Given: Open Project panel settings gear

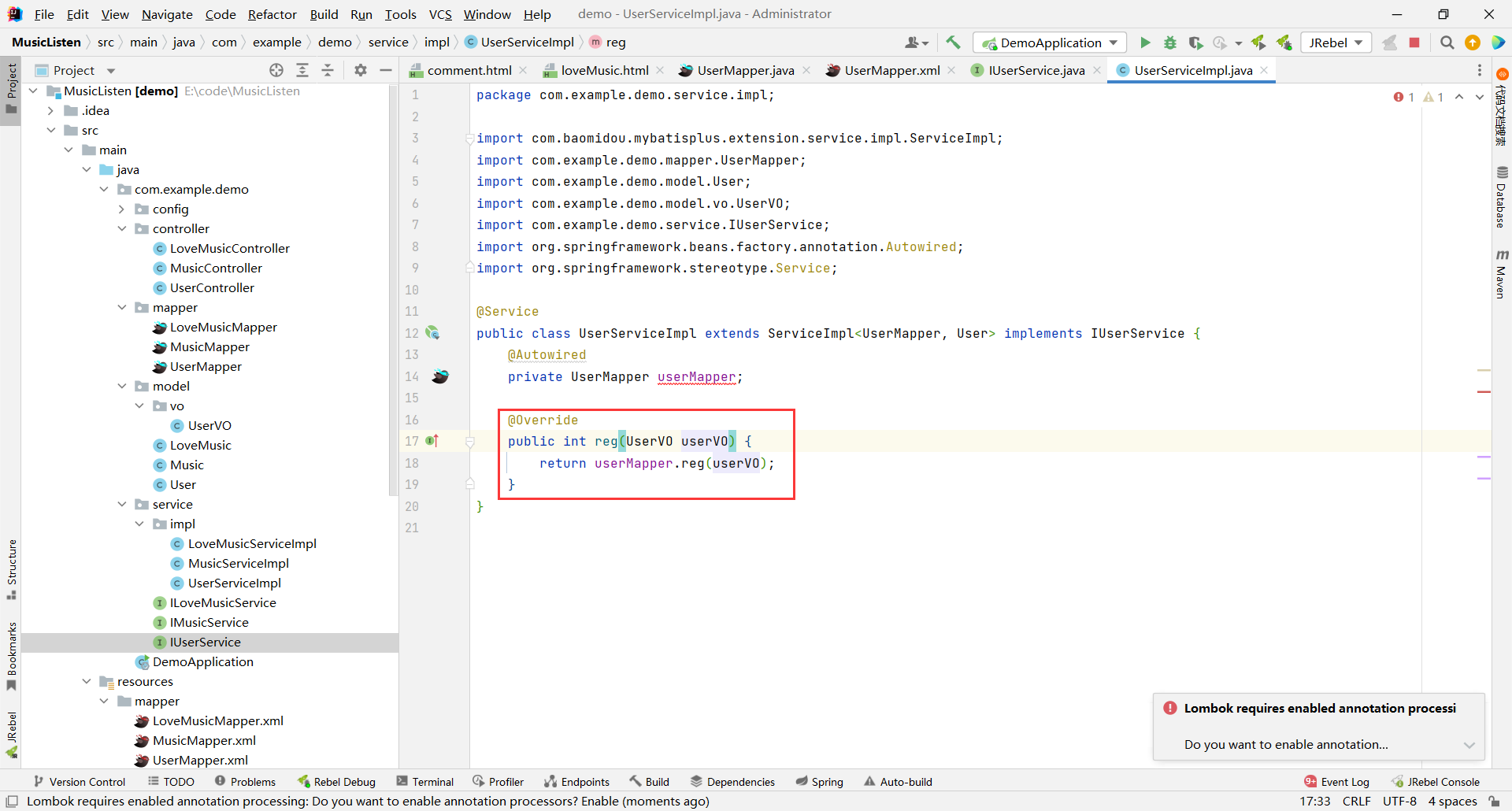Looking at the screenshot, I should (x=361, y=70).
